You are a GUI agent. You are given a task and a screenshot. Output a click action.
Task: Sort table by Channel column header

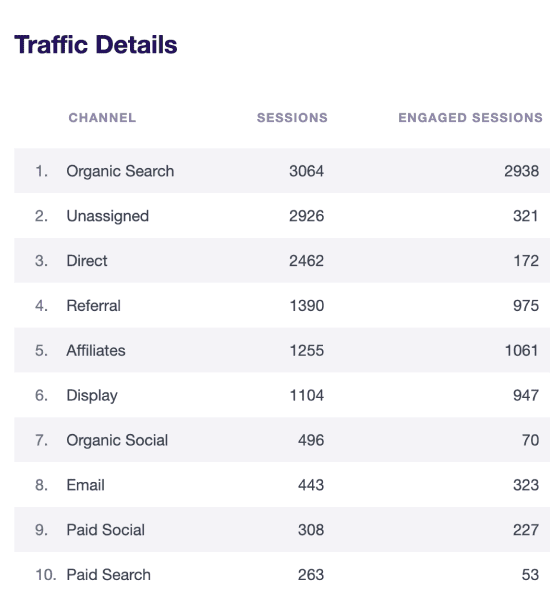coord(102,118)
